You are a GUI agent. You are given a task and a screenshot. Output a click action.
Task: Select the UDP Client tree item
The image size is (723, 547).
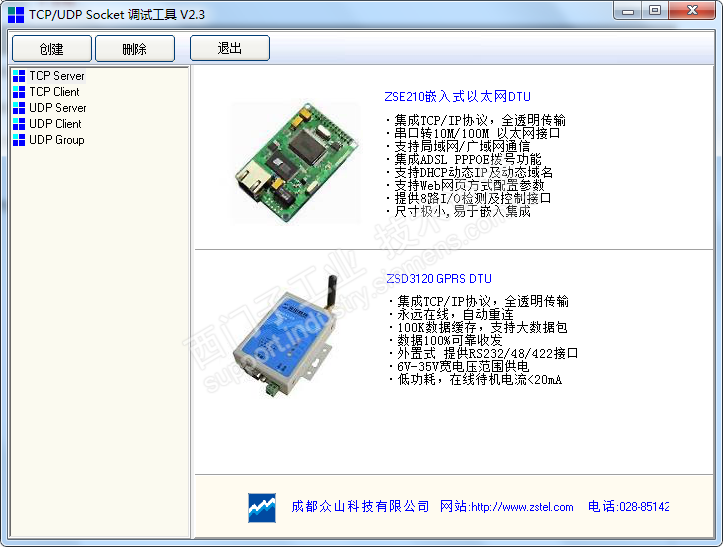[x=55, y=124]
